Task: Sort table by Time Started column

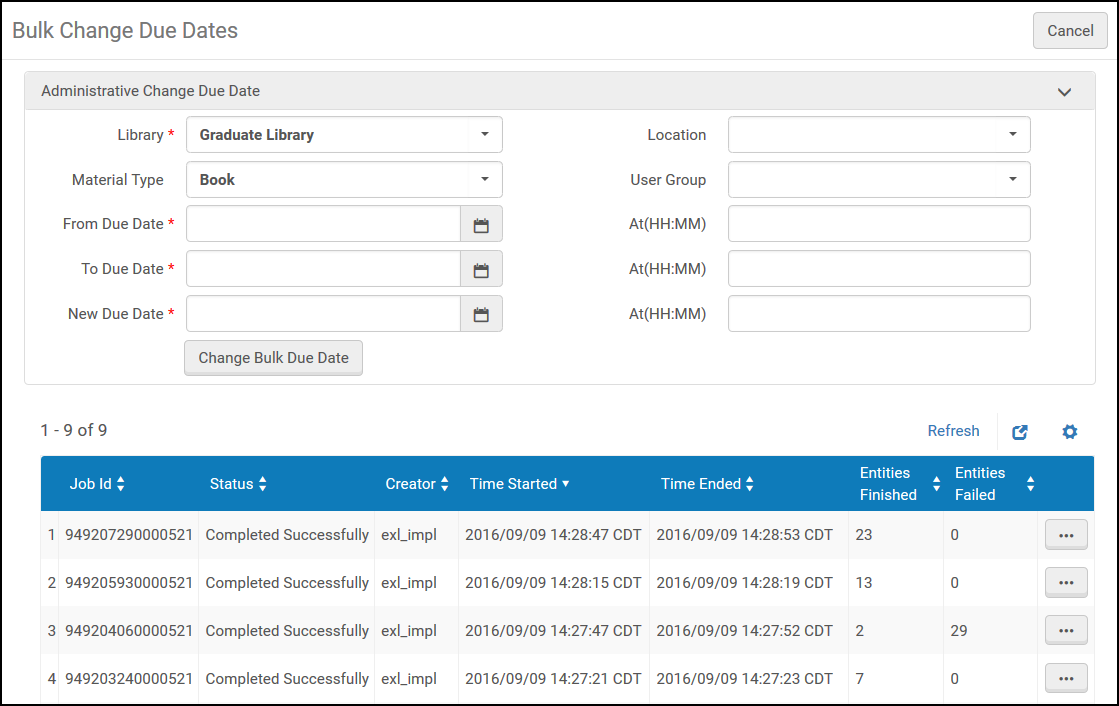Action: coord(520,484)
